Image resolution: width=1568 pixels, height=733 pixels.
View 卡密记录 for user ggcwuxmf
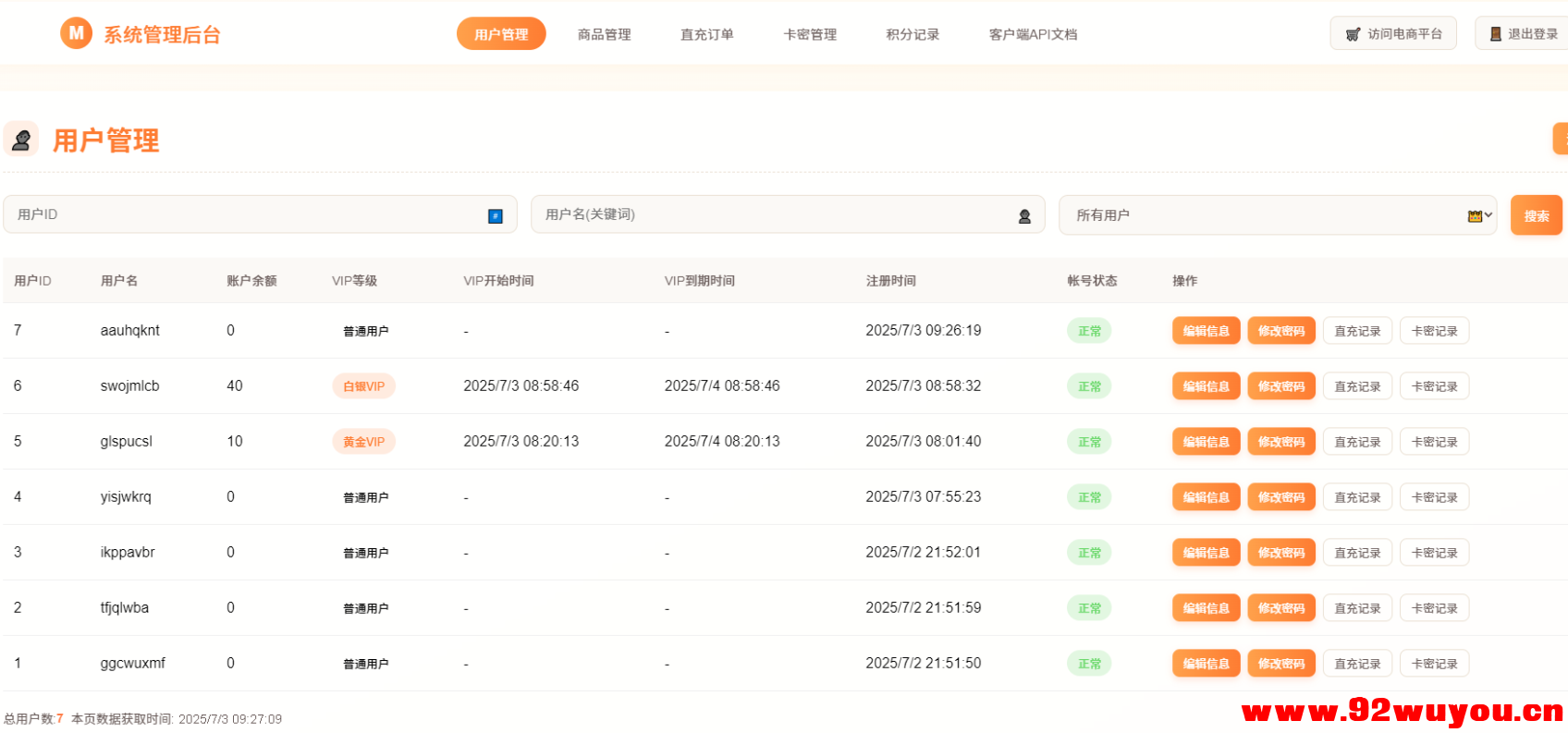[x=1434, y=664]
